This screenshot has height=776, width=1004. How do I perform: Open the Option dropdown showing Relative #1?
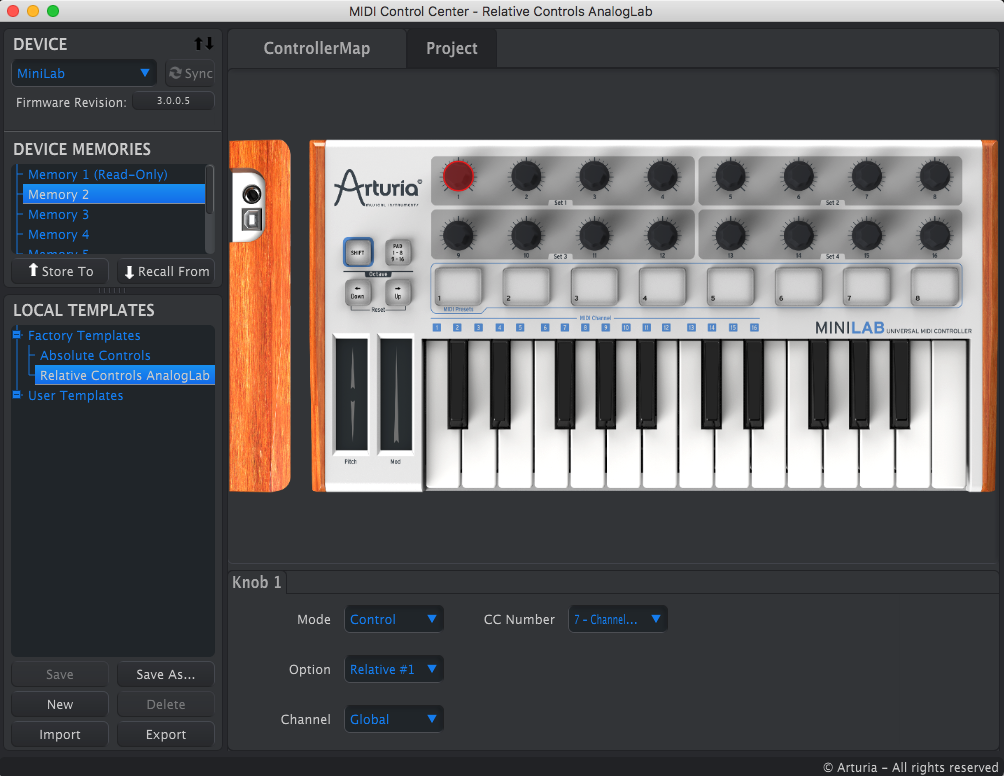(x=394, y=669)
